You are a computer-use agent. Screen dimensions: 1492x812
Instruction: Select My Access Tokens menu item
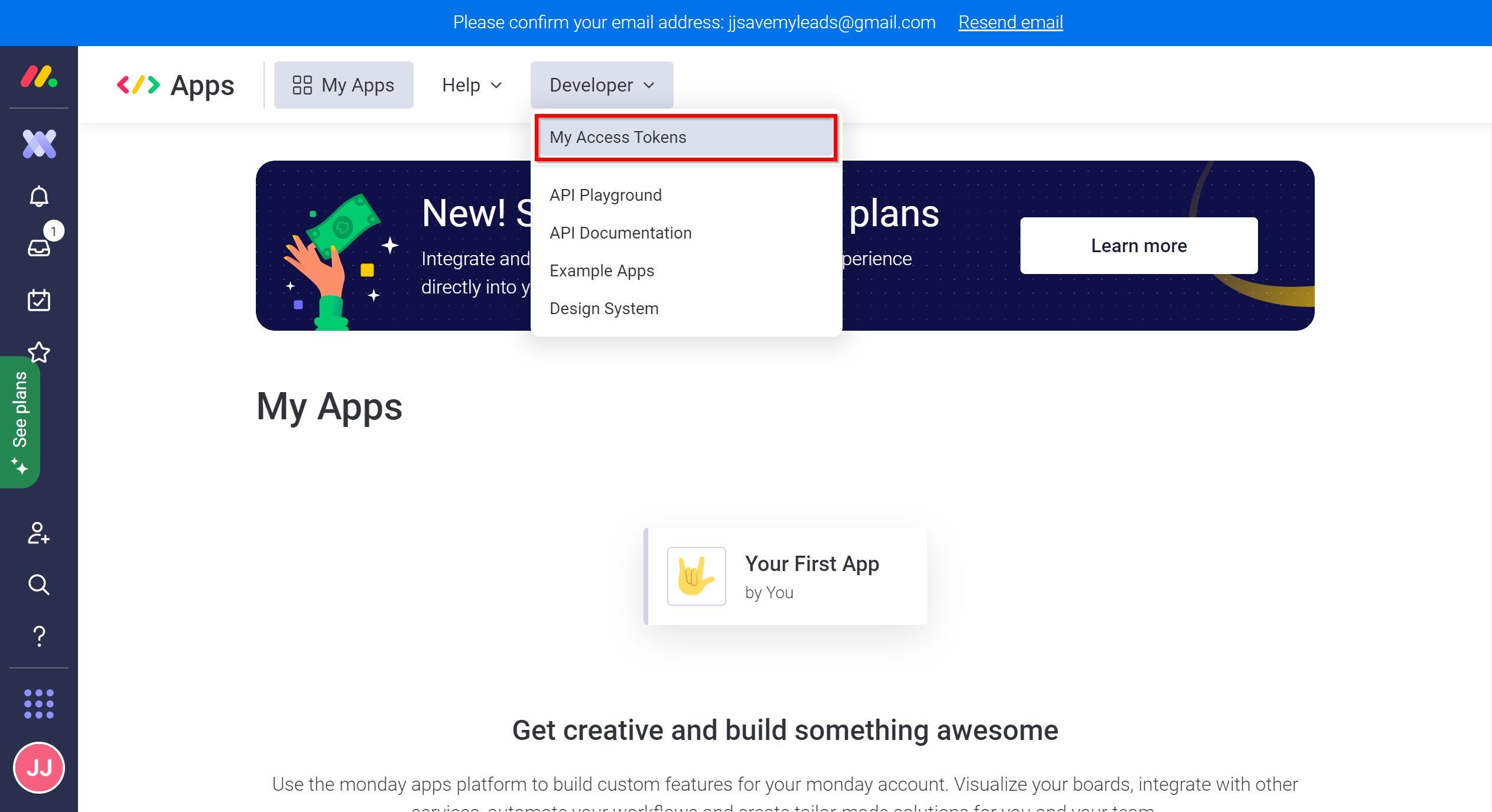pyautogui.click(x=686, y=137)
